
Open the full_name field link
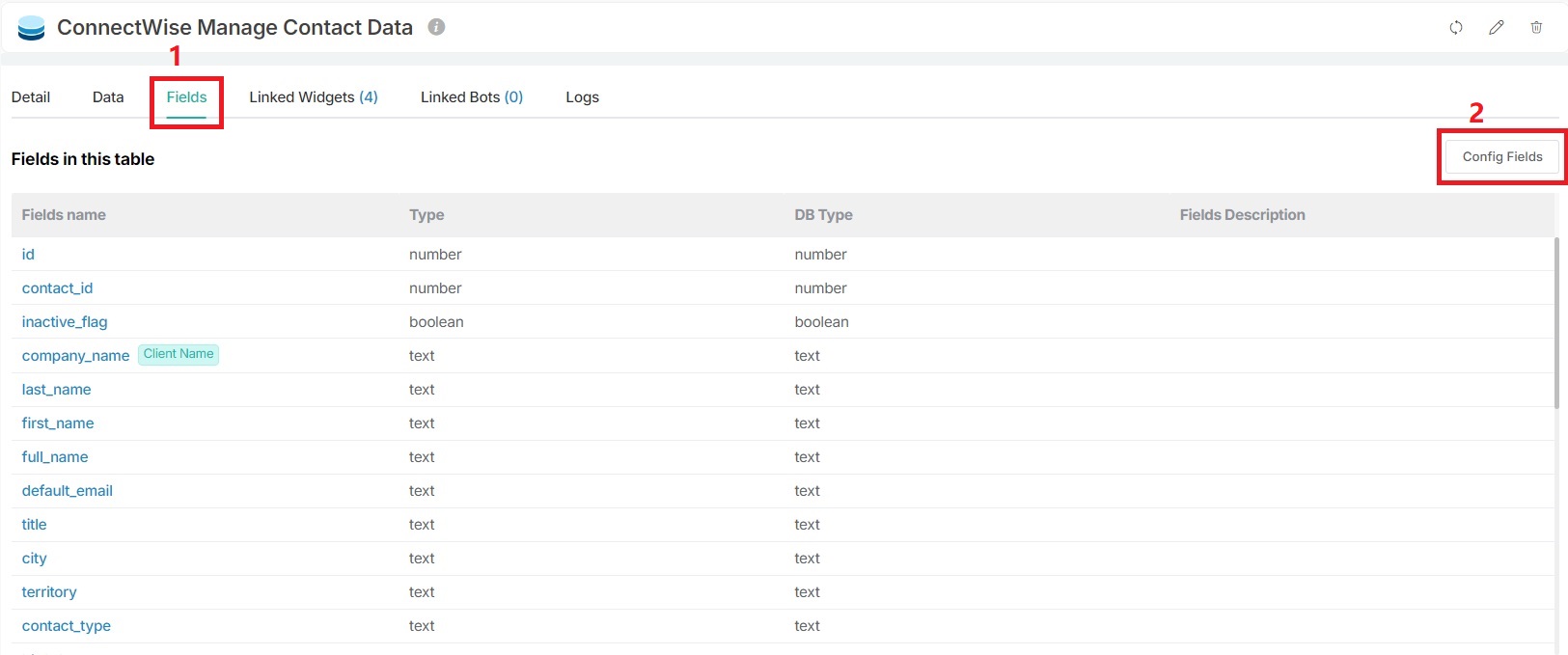tap(55, 457)
